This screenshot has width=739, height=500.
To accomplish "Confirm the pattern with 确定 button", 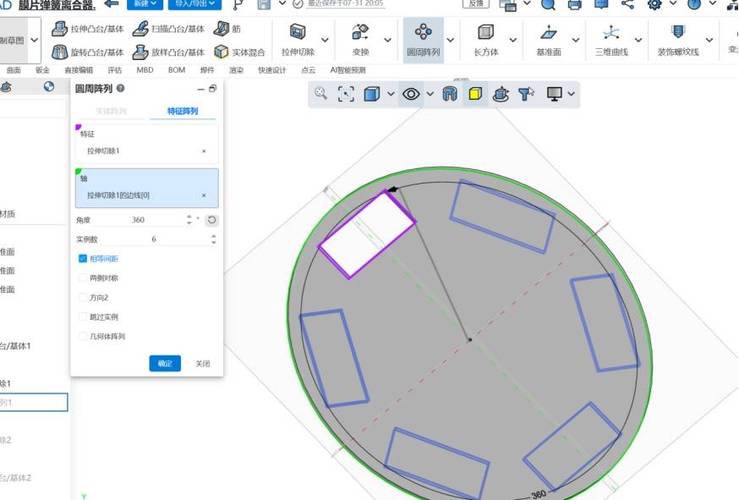I will (164, 364).
